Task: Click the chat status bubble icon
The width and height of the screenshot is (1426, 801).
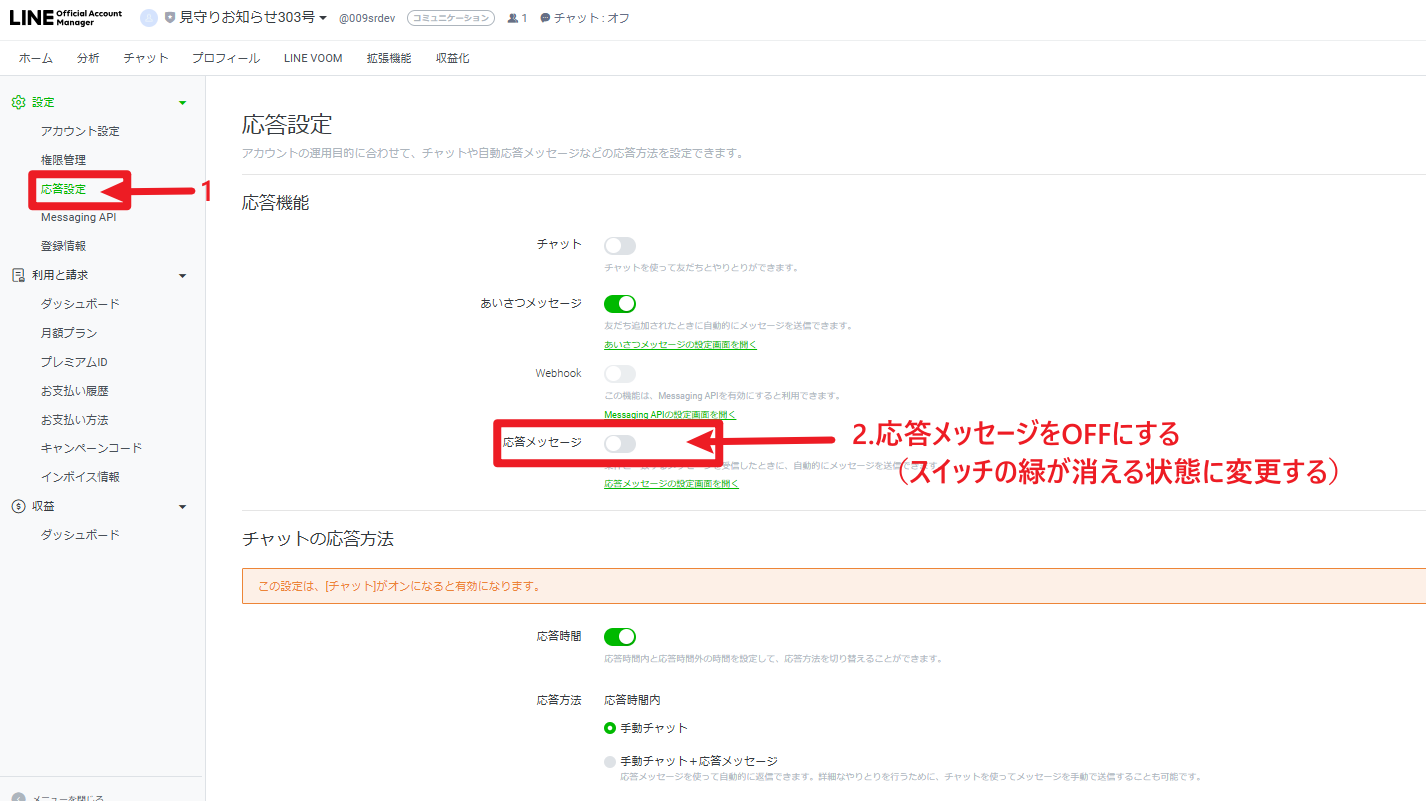Action: tap(545, 18)
